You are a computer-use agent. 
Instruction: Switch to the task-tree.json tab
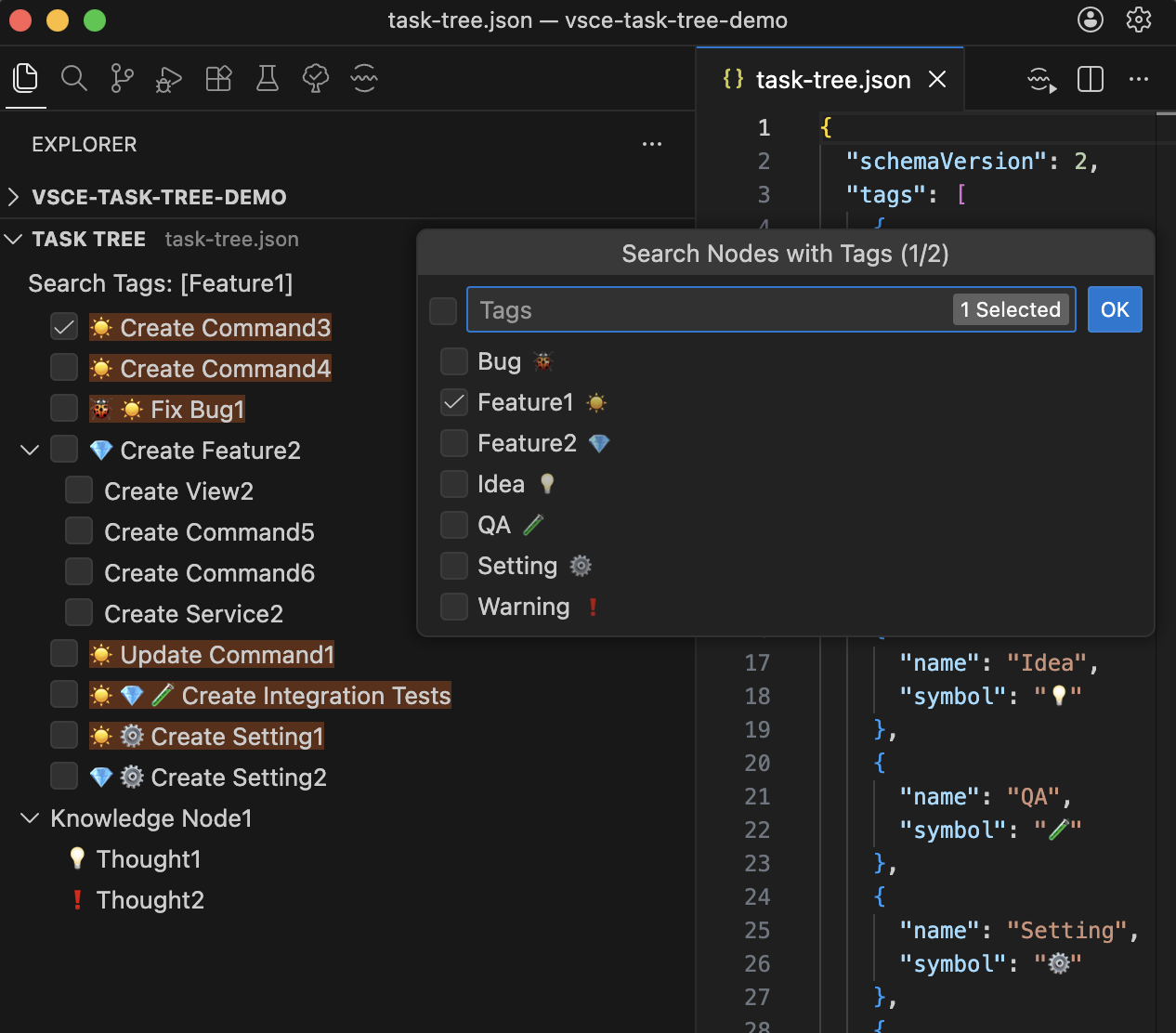[x=833, y=80]
